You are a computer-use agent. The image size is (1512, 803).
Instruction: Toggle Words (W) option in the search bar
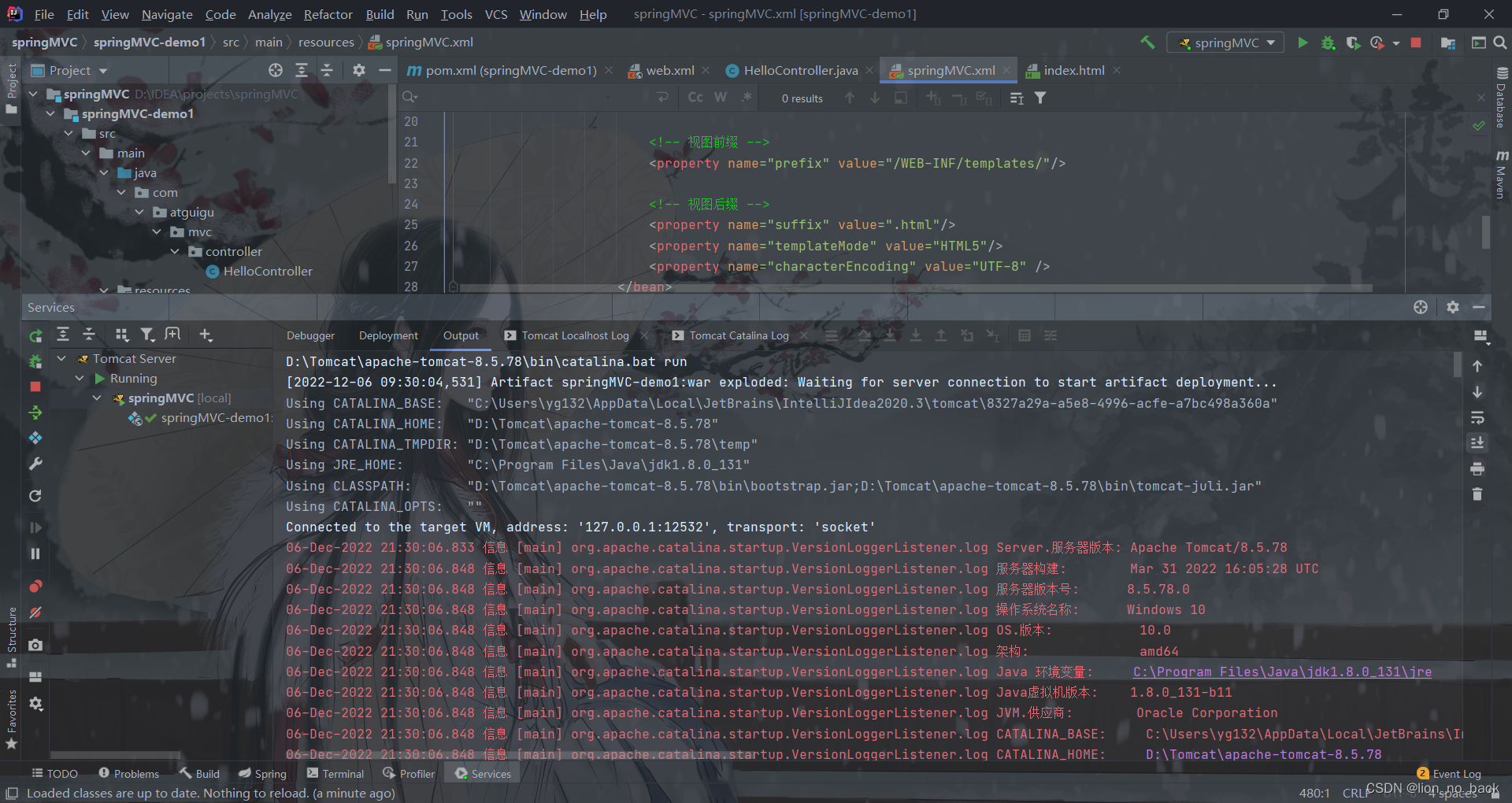tap(720, 98)
